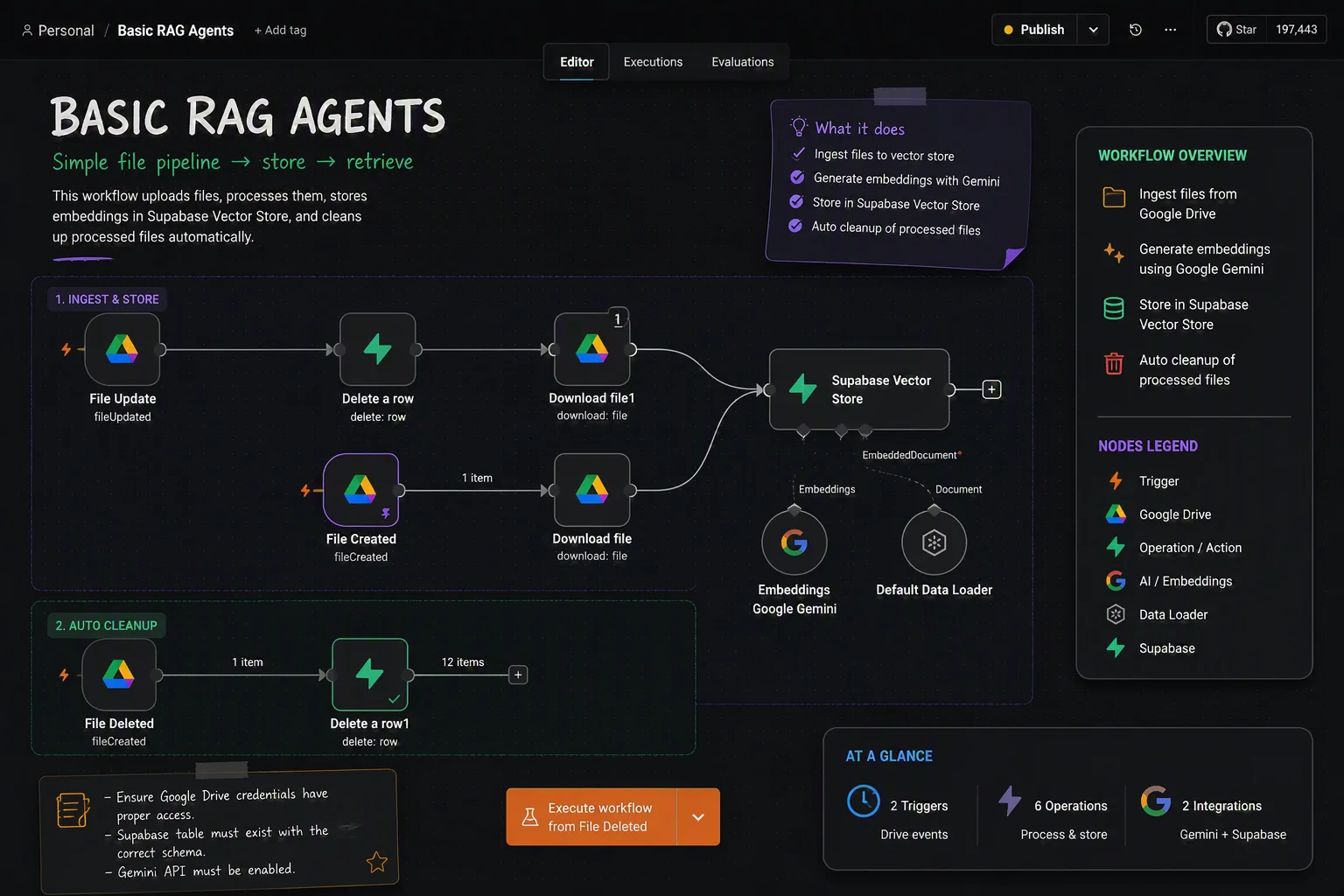1344x896 pixels.
Task: Select the Delete a row node
Action: [378, 349]
